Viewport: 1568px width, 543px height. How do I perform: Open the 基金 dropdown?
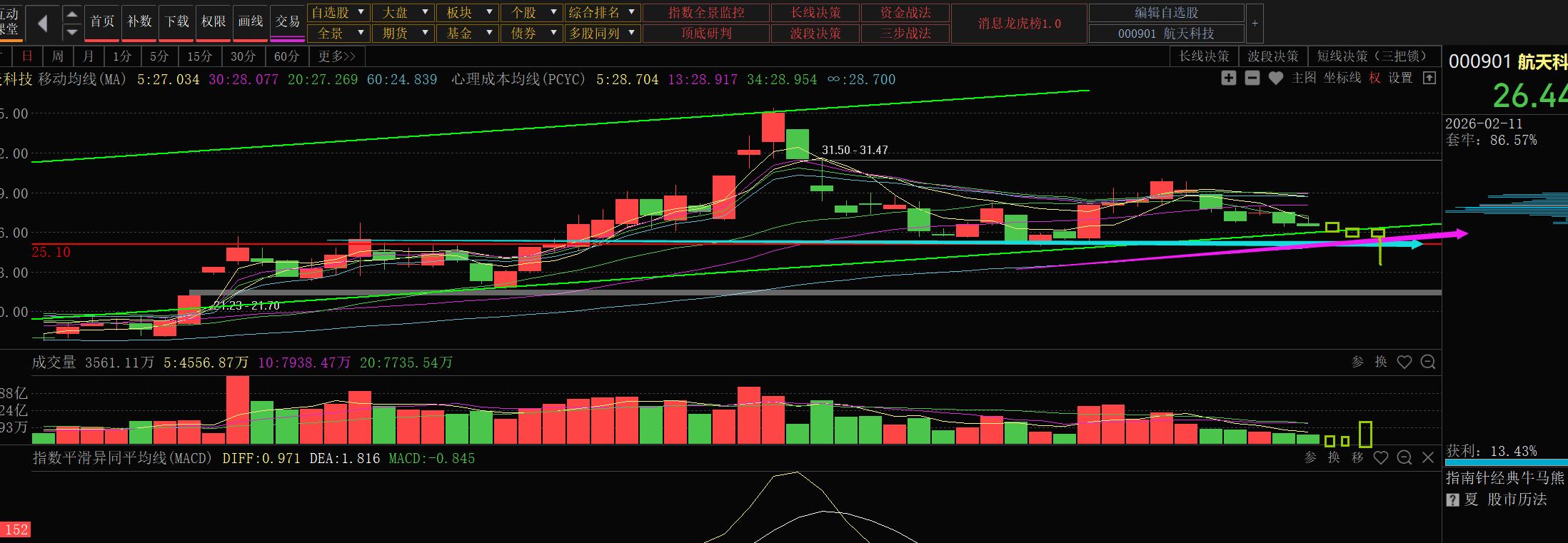pyautogui.click(x=468, y=34)
